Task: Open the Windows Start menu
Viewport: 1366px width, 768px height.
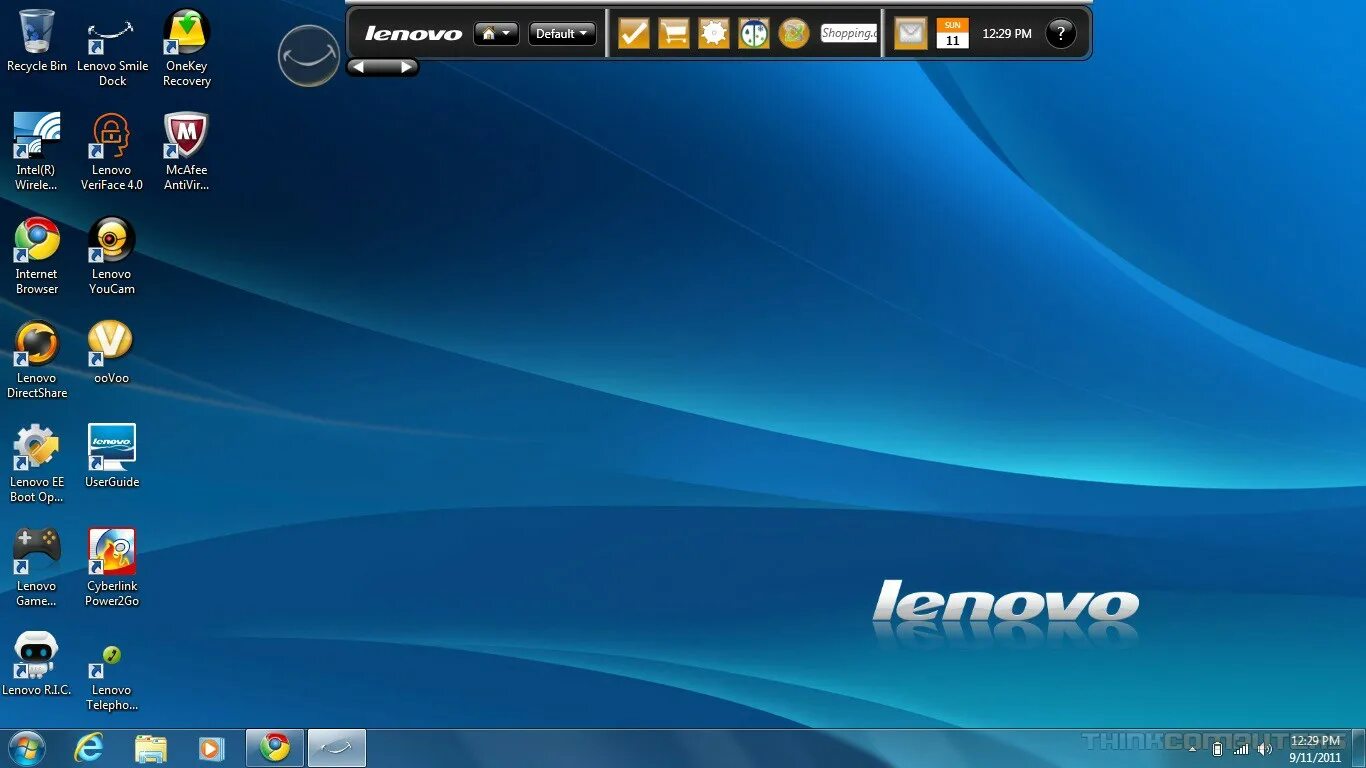Action: (26, 748)
